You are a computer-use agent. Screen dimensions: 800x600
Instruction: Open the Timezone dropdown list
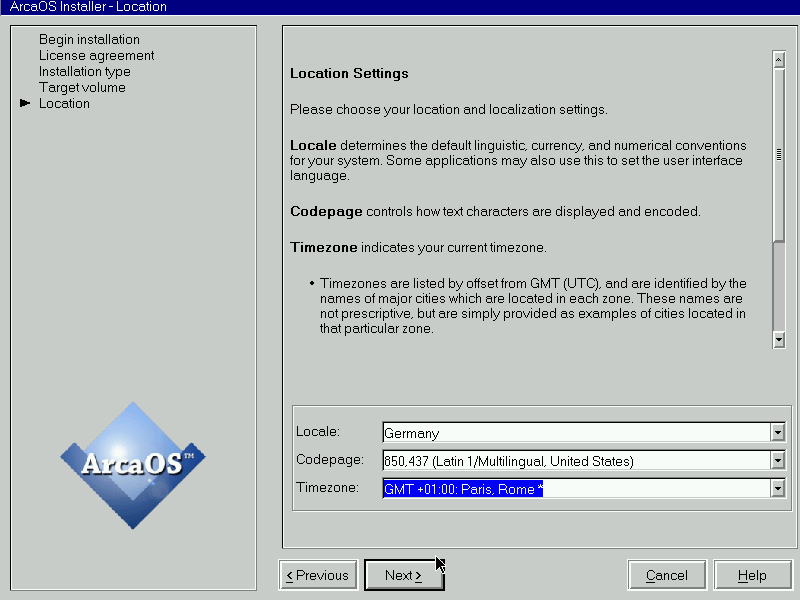click(777, 489)
